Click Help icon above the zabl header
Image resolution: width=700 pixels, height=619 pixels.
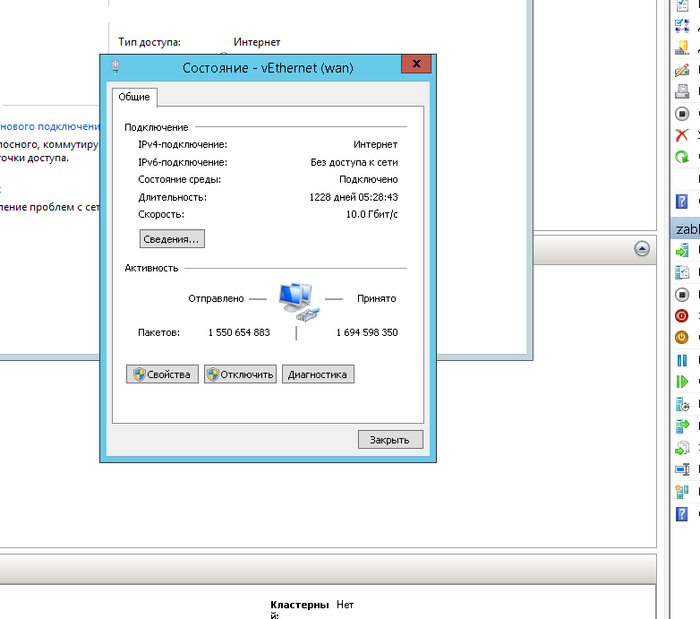pos(682,201)
